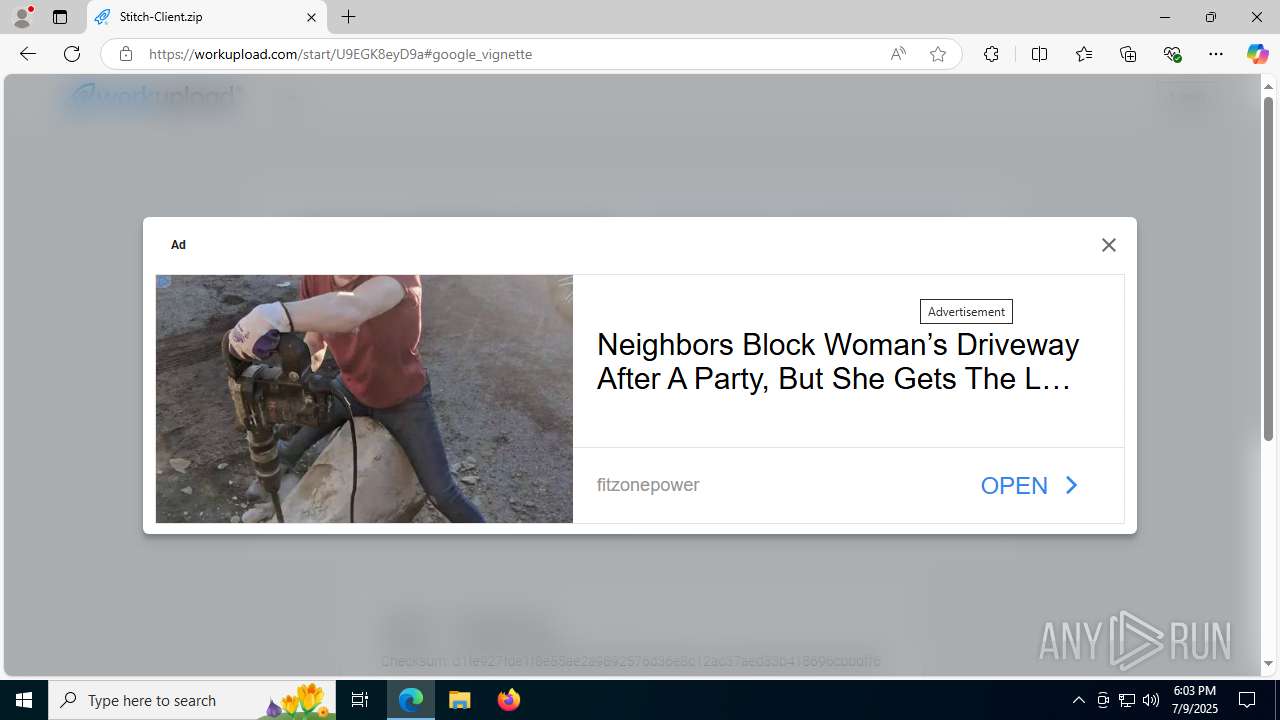Click the Ad label in overlay
The image size is (1280, 720).
178,245
